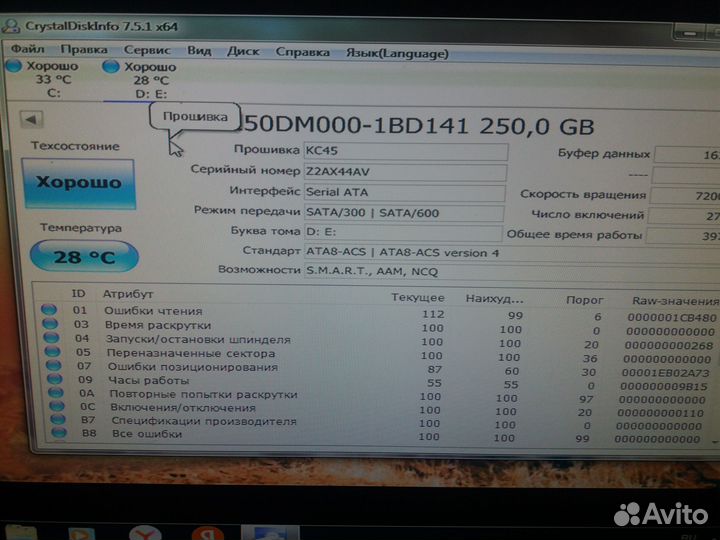Select the Спецификации производителя attribute text

[x=204, y=421]
